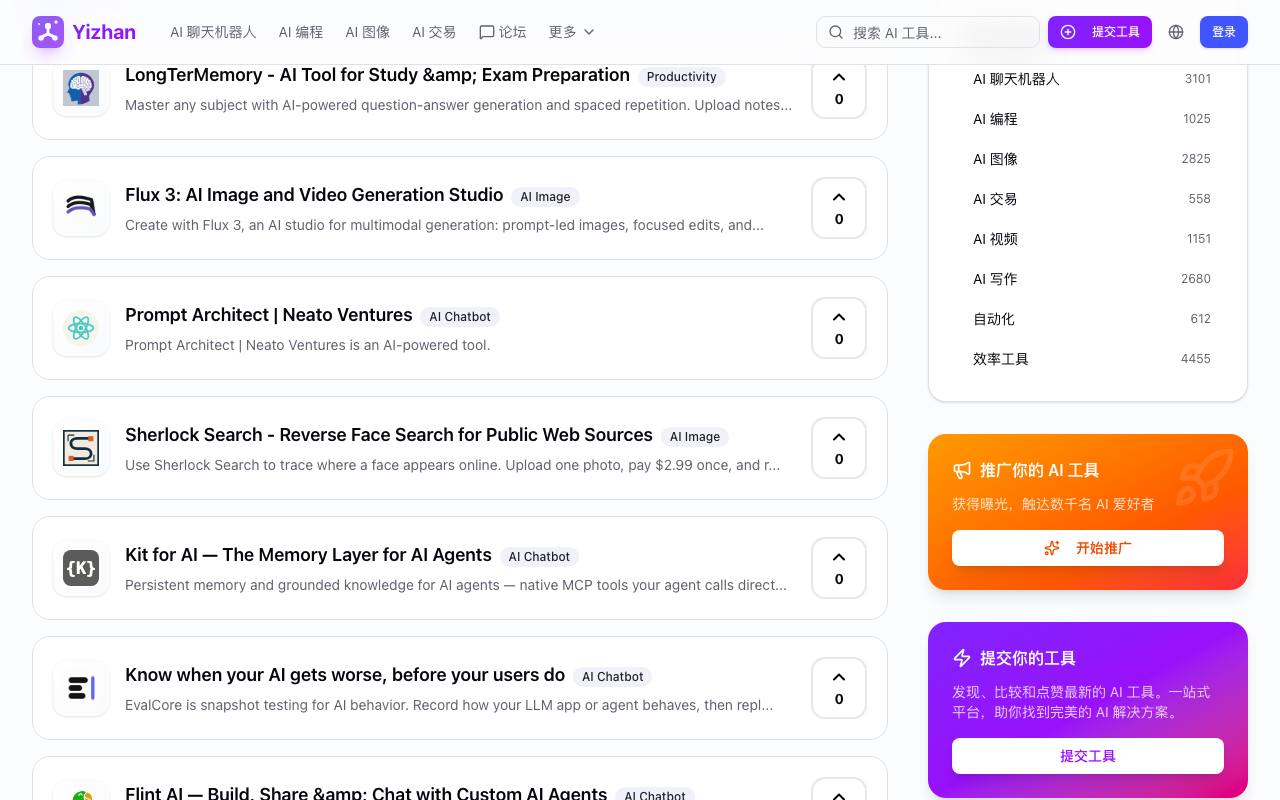The height and width of the screenshot is (800, 1280).
Task: Open 'Know when your AI gets worse' title
Action: pos(345,675)
